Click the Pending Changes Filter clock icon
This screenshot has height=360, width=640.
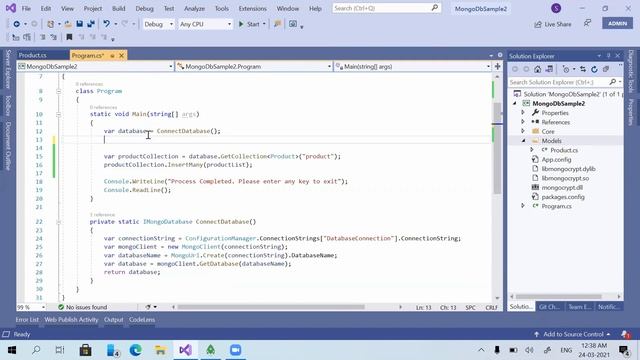566,69
